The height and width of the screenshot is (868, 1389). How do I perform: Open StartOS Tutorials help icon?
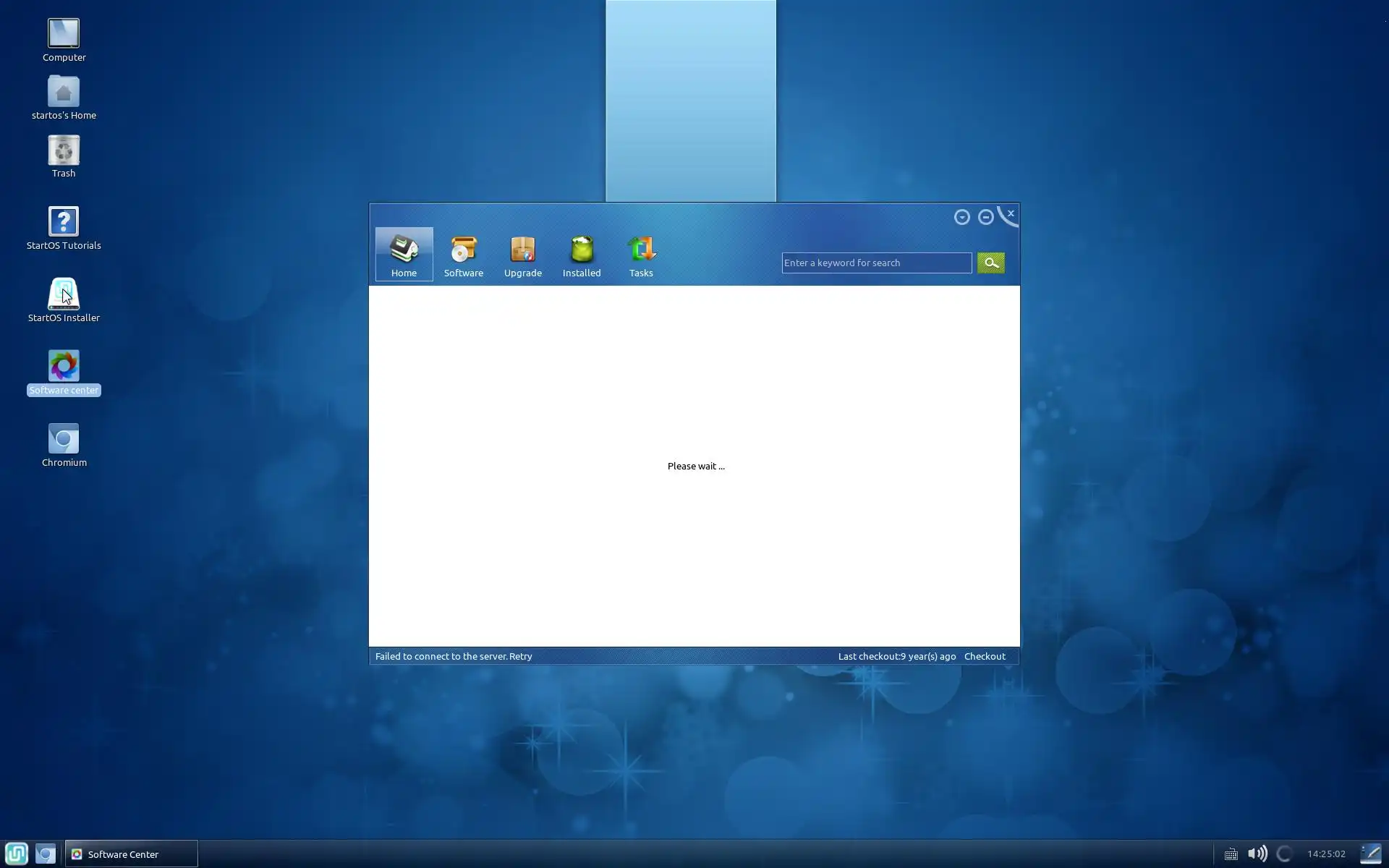pos(64,227)
